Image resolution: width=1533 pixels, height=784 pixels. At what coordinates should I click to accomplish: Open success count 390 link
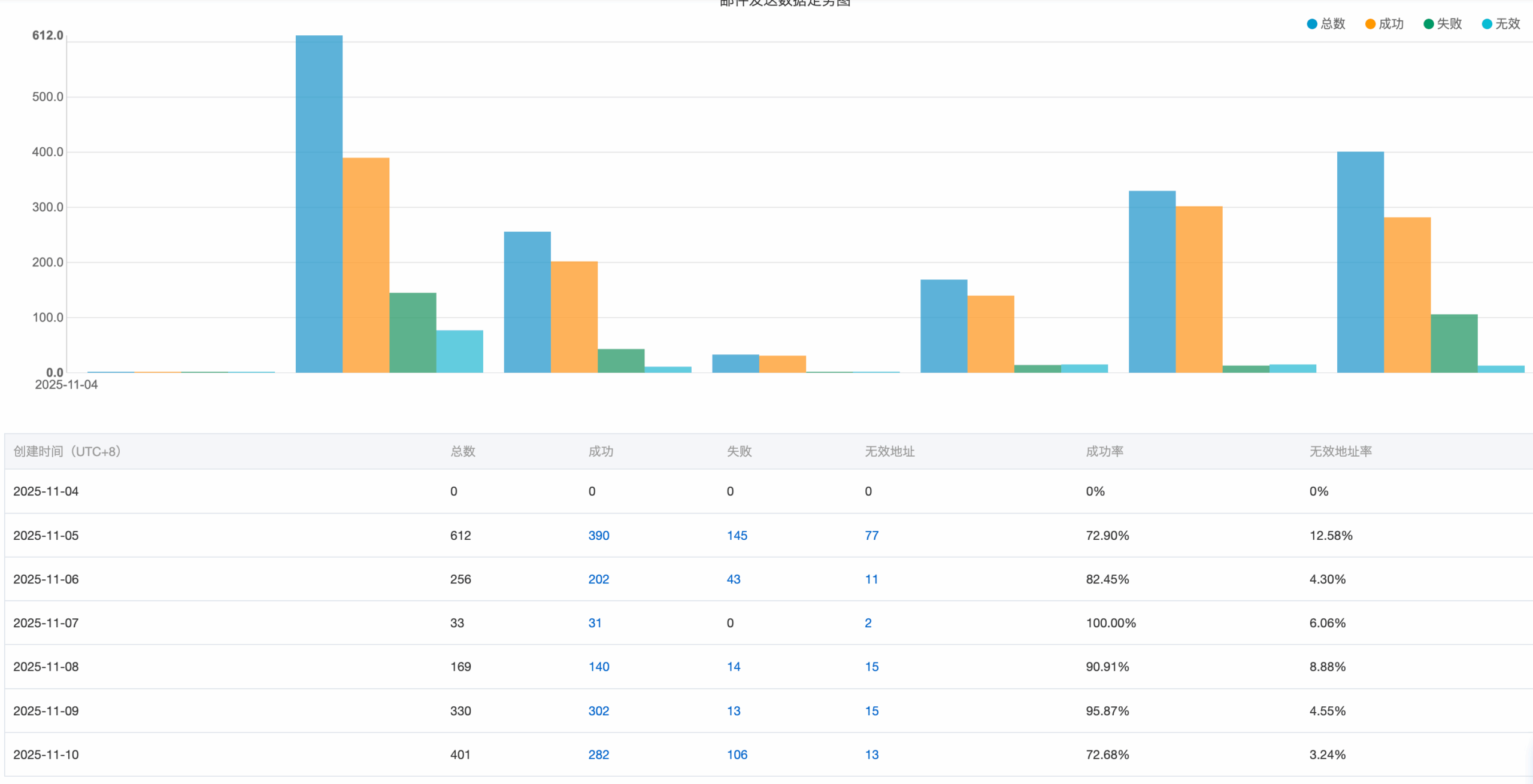[598, 536]
